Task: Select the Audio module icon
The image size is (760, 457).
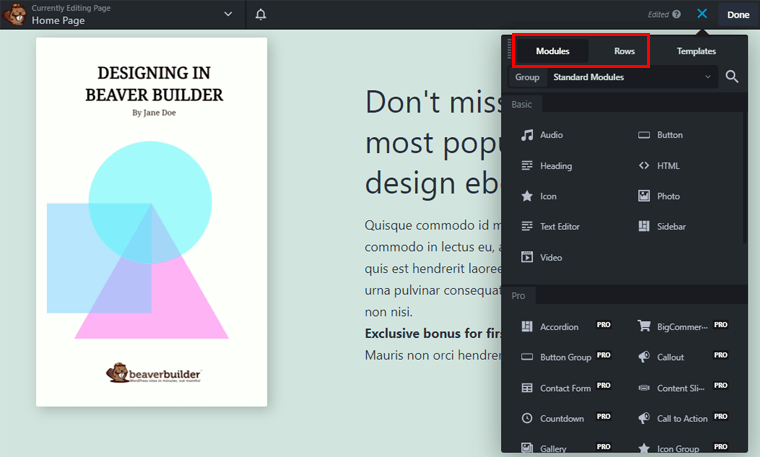Action: click(527, 135)
